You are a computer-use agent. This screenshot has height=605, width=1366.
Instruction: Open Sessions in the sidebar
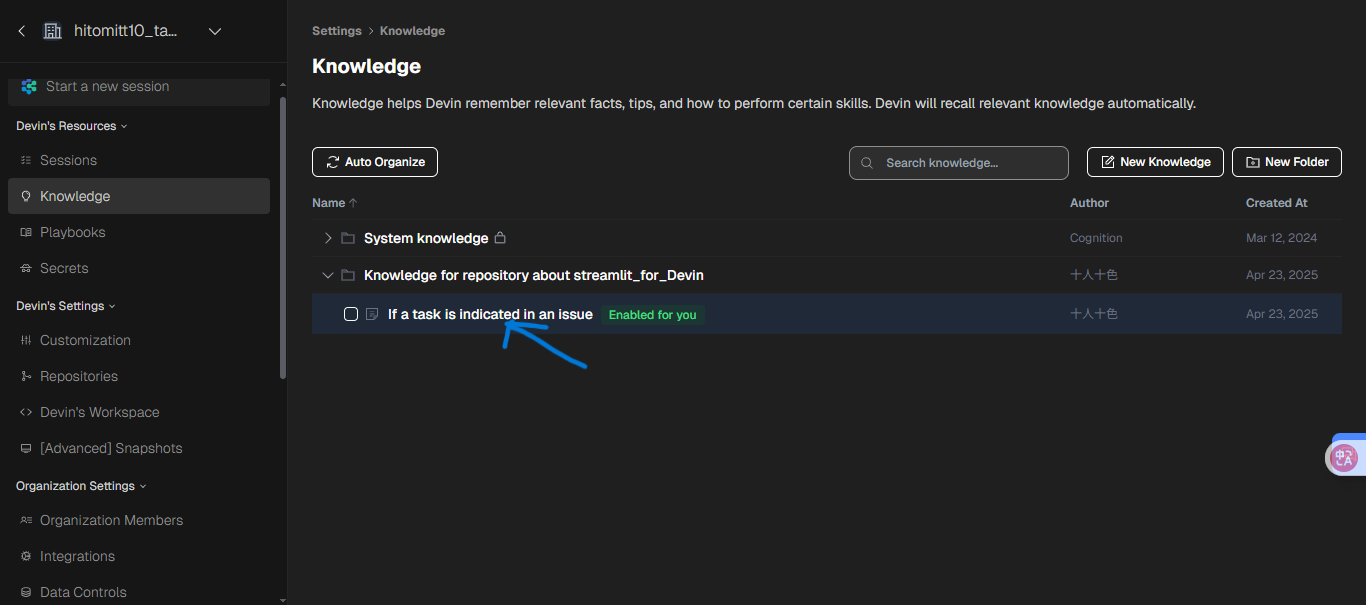139,160
